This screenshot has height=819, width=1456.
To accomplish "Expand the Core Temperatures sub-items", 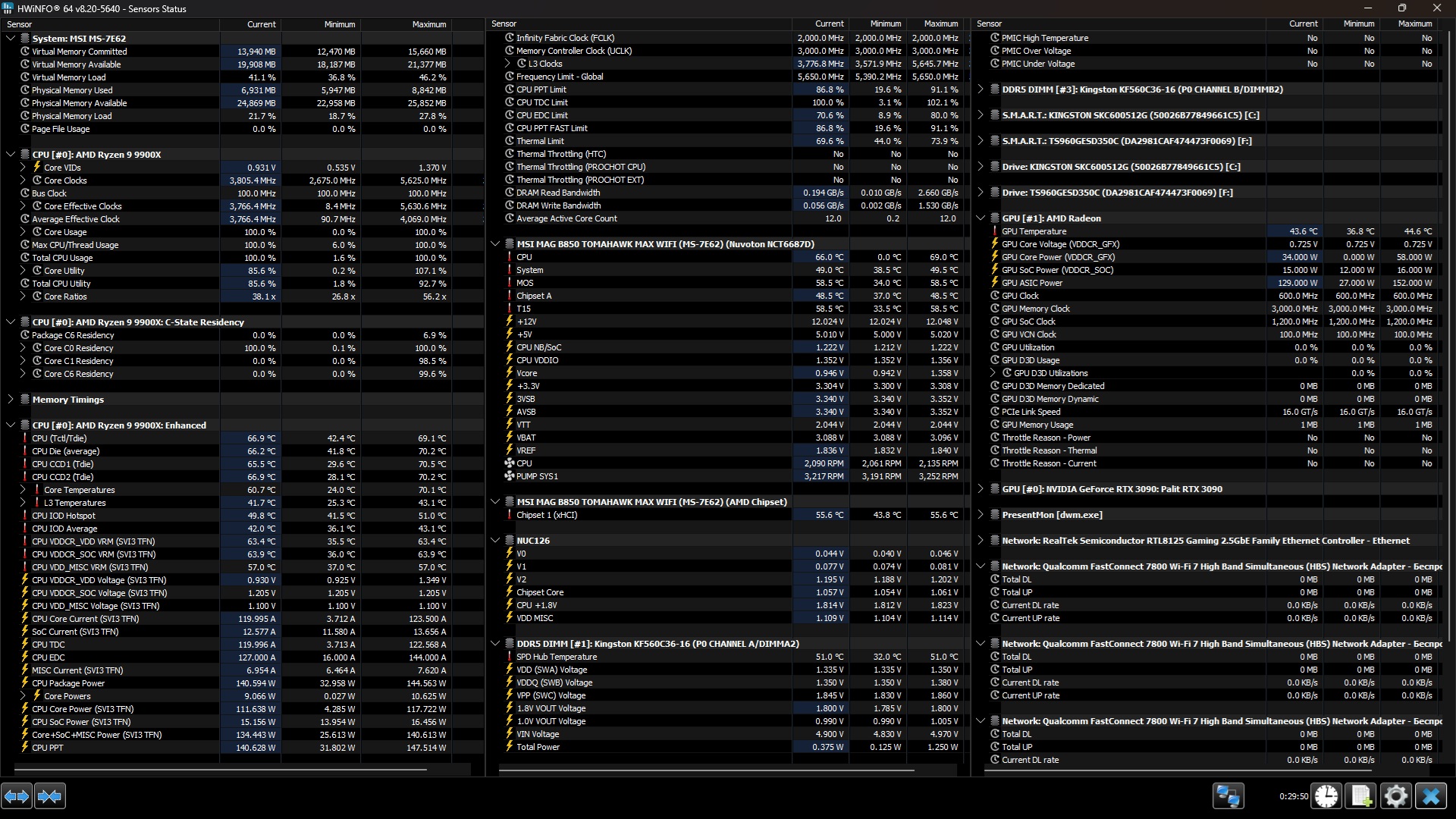I will (x=23, y=490).
